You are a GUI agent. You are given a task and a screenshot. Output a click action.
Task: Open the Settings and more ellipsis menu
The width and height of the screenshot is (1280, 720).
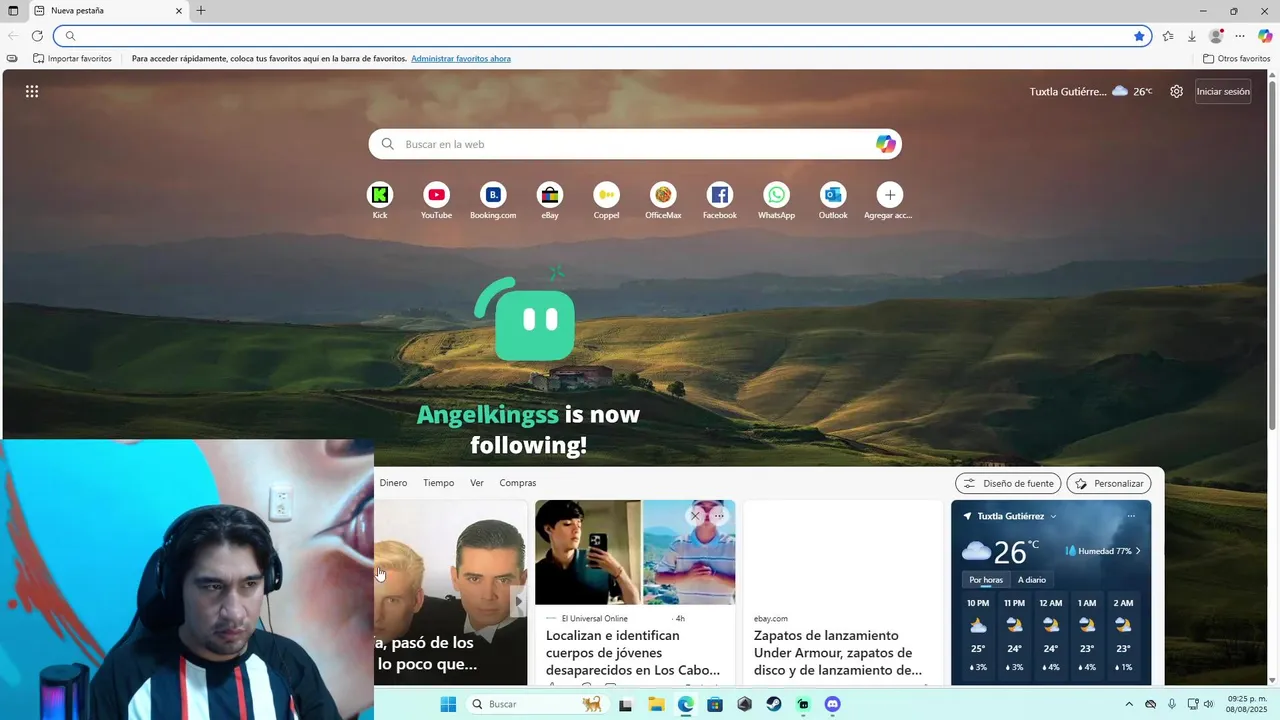[x=1240, y=36]
